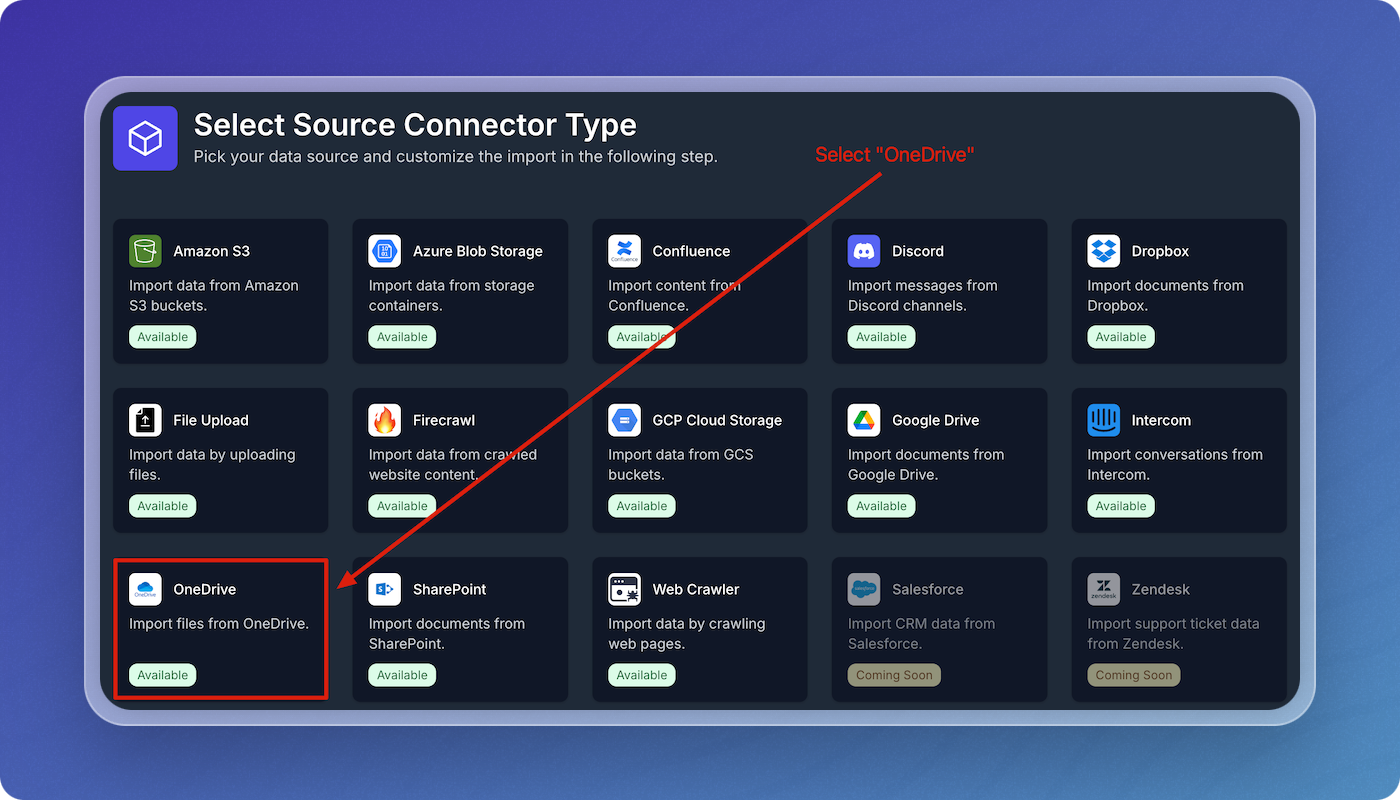Click "Import support ticket data from Zendesk." text
This screenshot has width=1400, height=800.
[x=1174, y=633]
